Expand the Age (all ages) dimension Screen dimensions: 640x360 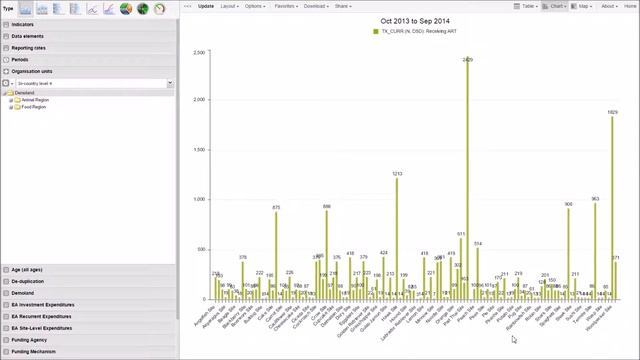click(x=89, y=270)
